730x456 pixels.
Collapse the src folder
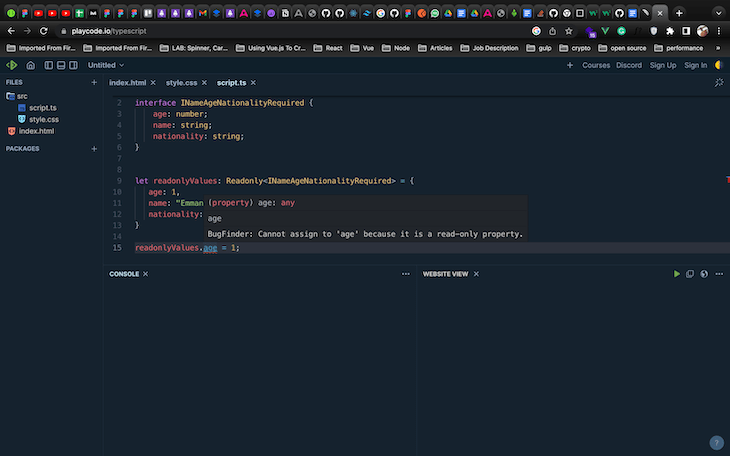click(x=17, y=96)
